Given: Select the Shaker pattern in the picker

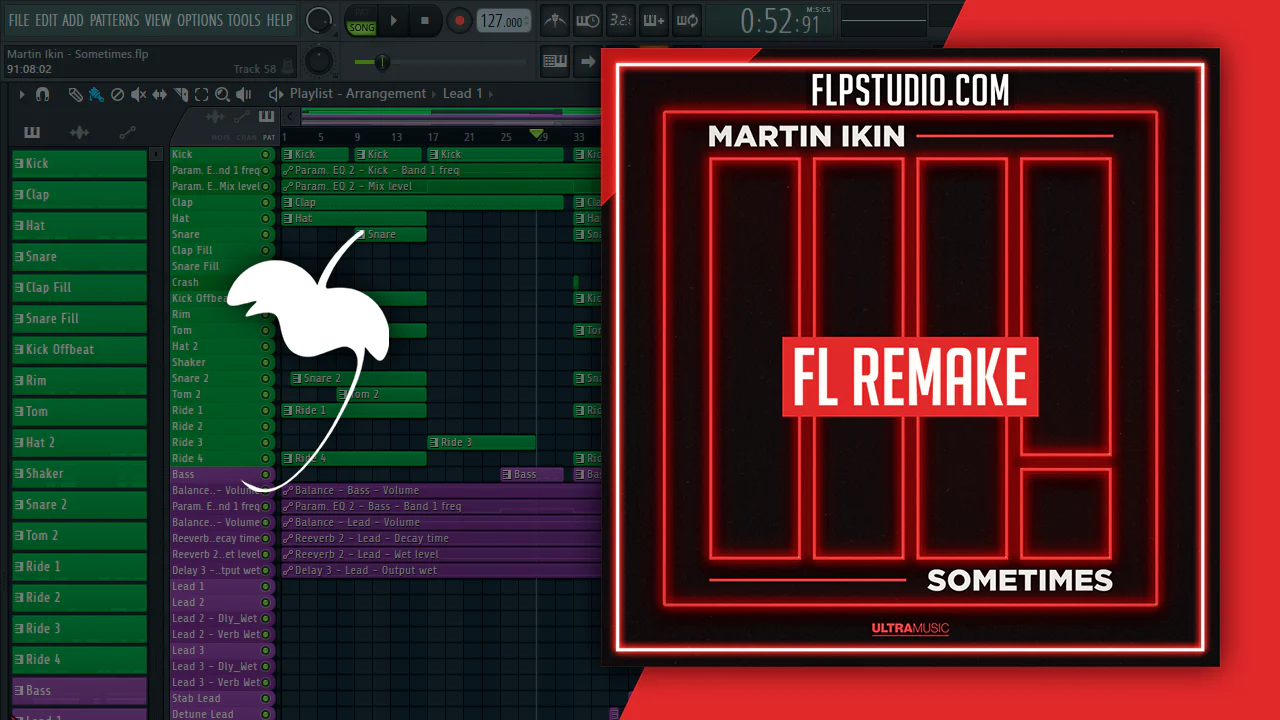Looking at the screenshot, I should [x=79, y=473].
